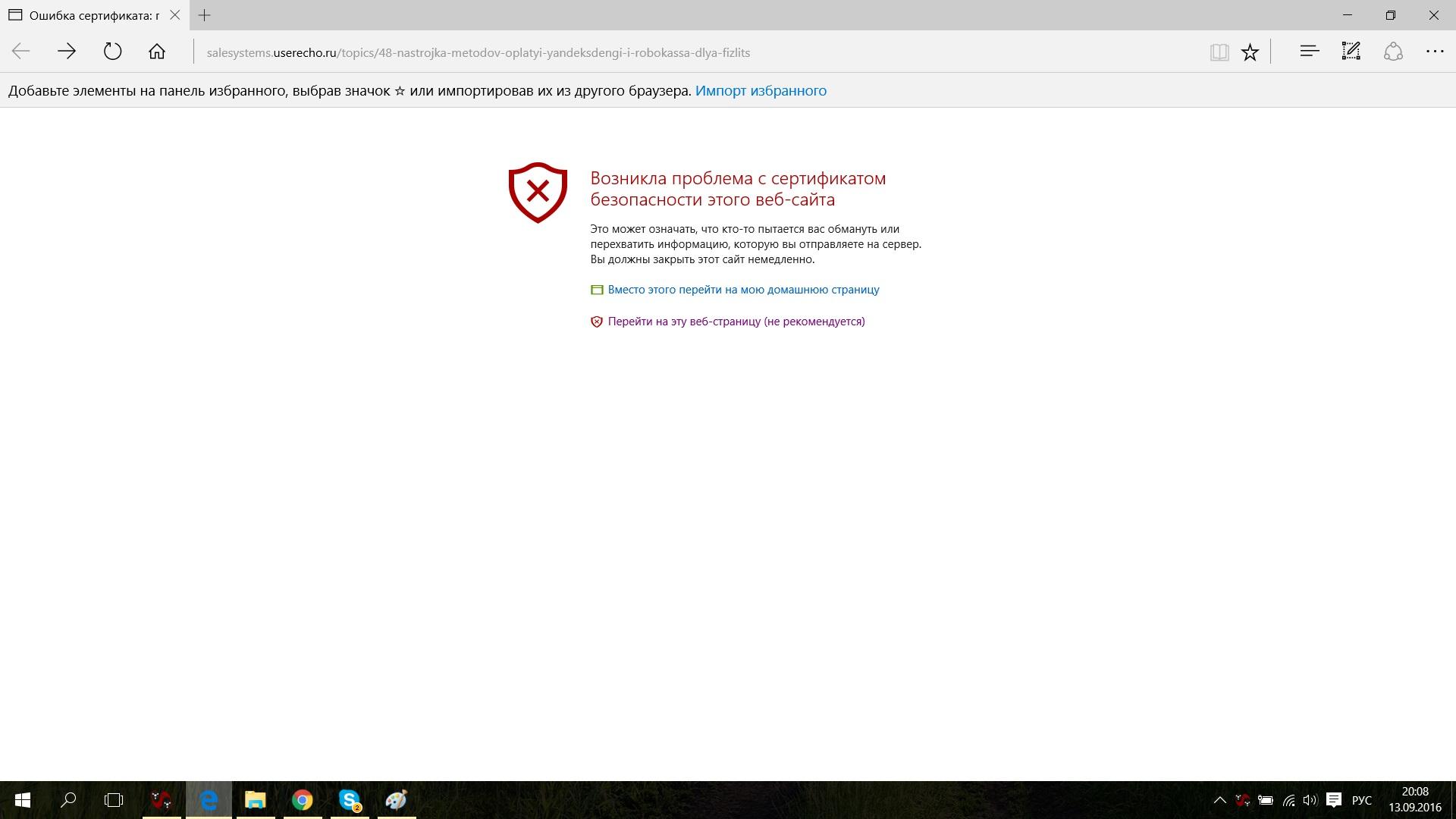Click the browser Forward arrow button

67,52
